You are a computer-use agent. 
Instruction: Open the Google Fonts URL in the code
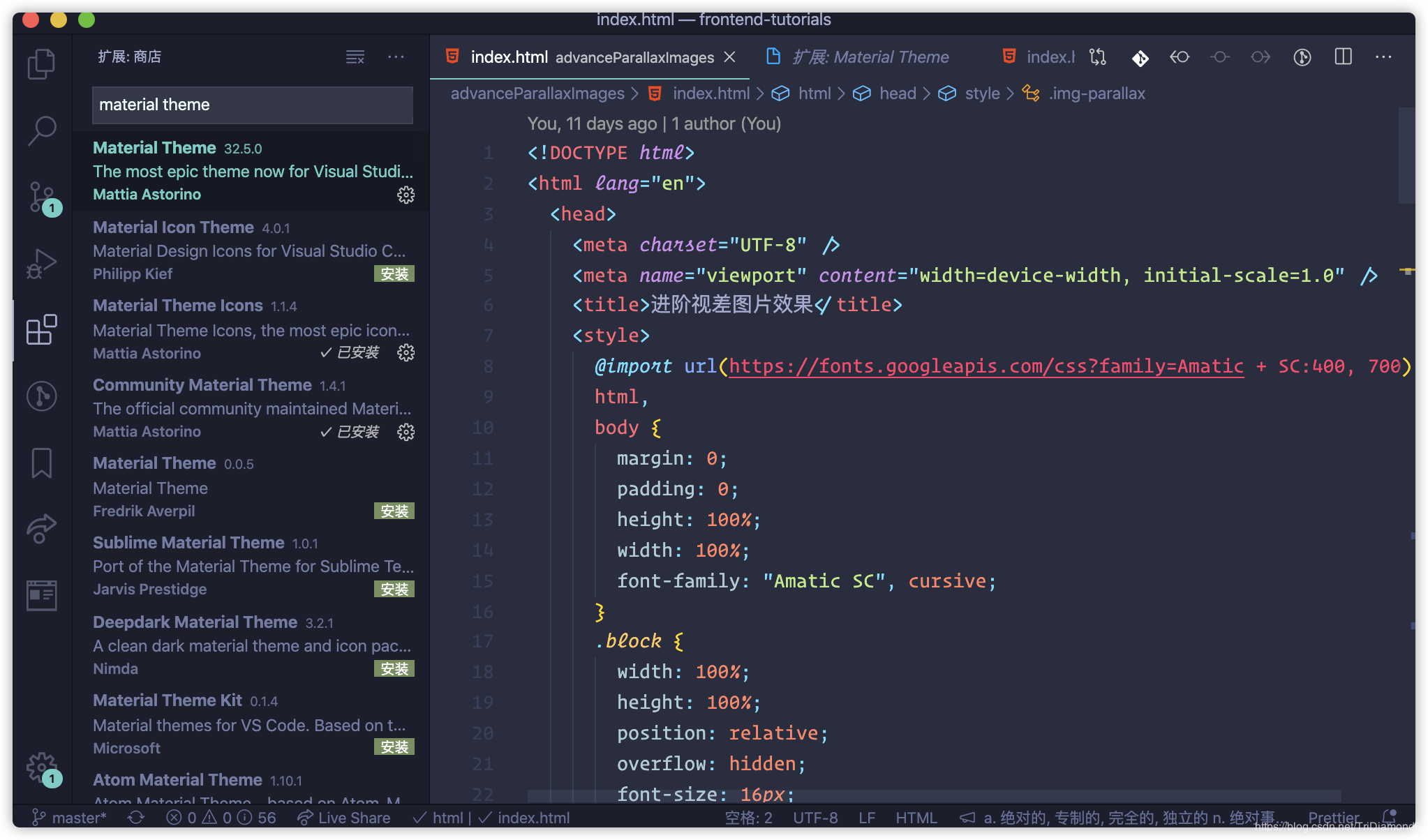coord(986,366)
